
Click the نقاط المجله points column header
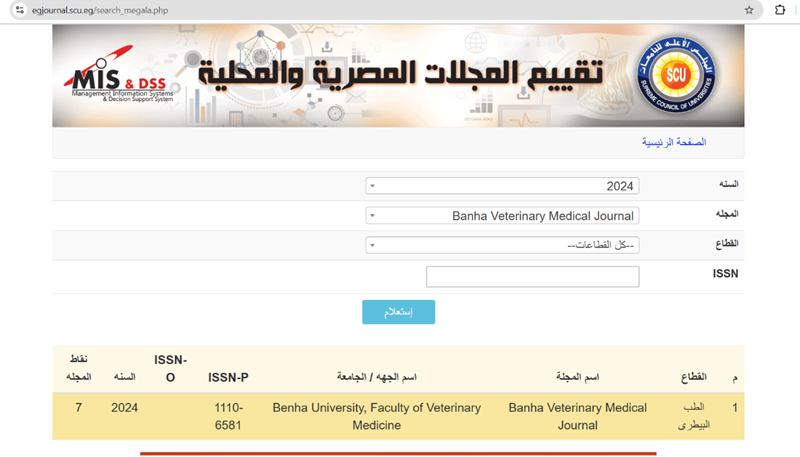click(79, 368)
